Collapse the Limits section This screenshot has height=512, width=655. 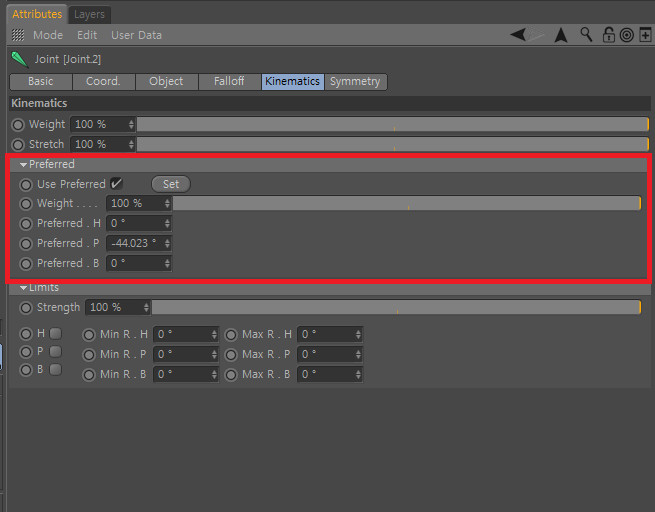(24, 288)
